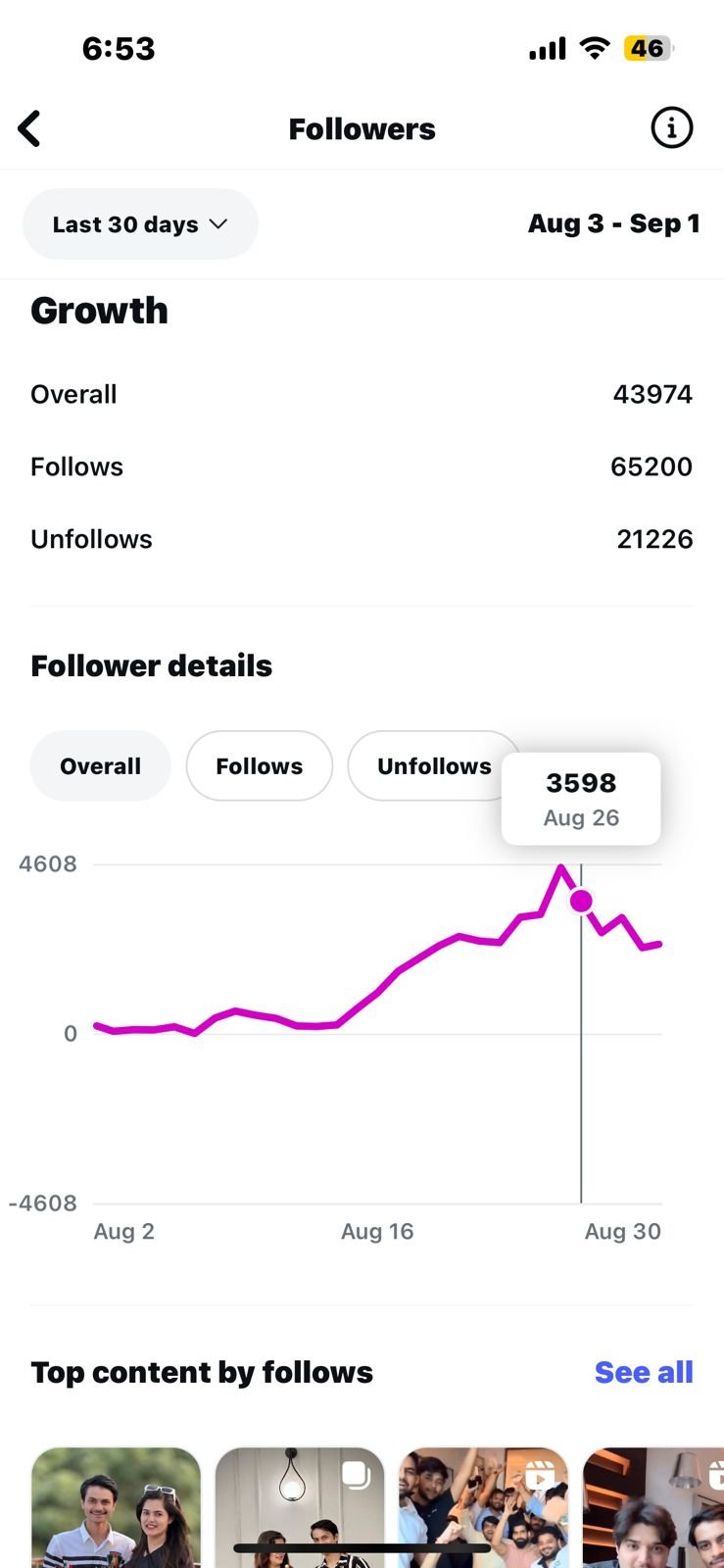Tap the cellular signal bars icon
This screenshot has height=1568, width=724.
(548, 49)
